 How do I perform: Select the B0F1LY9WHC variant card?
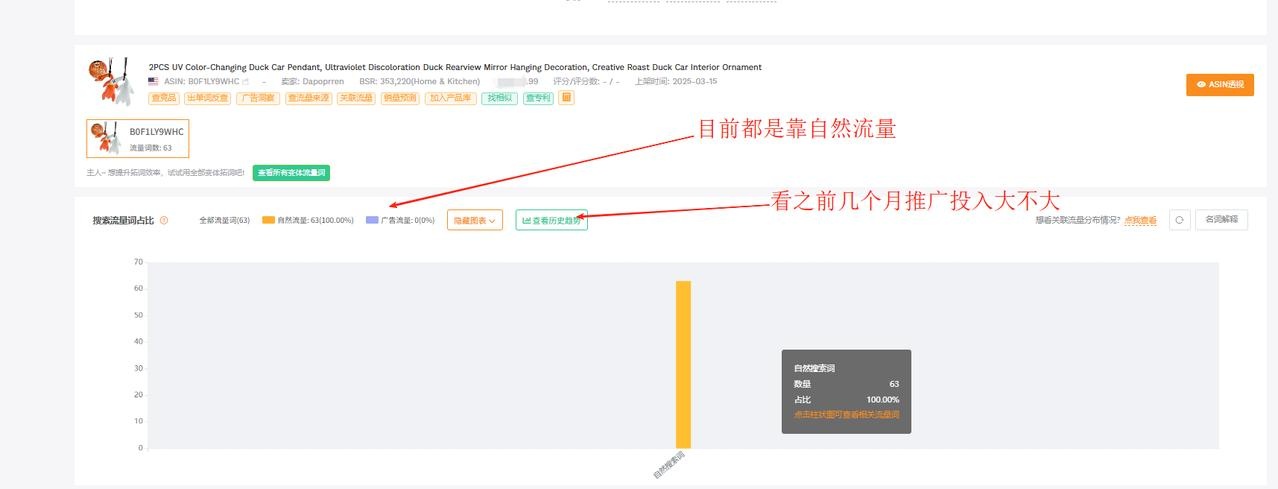coord(138,139)
